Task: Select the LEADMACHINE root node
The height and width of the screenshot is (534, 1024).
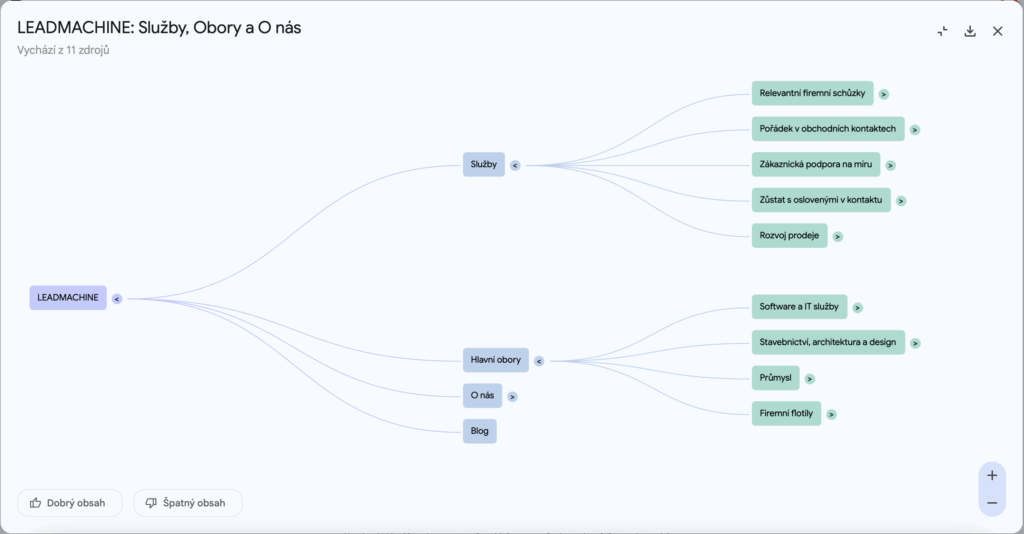Action: [x=68, y=298]
